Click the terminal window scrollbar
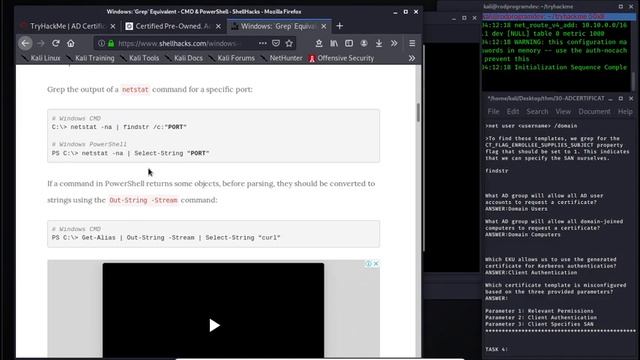This screenshot has height=360, width=640. tap(633, 81)
